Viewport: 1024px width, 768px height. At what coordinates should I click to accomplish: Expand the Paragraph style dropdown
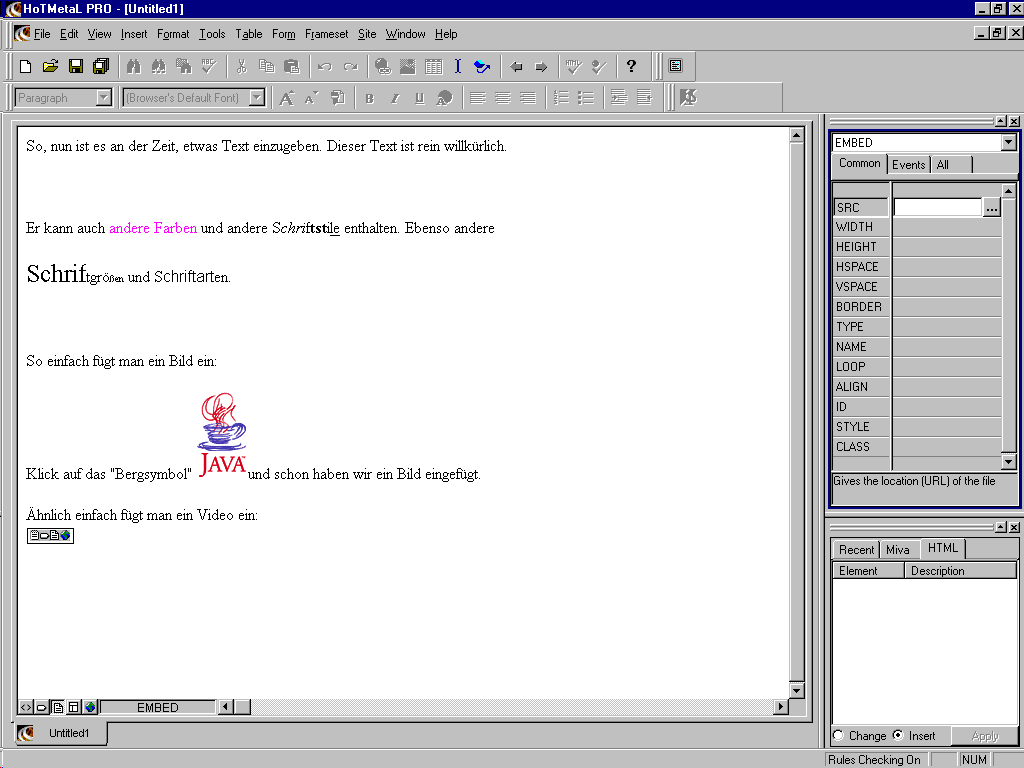point(103,98)
